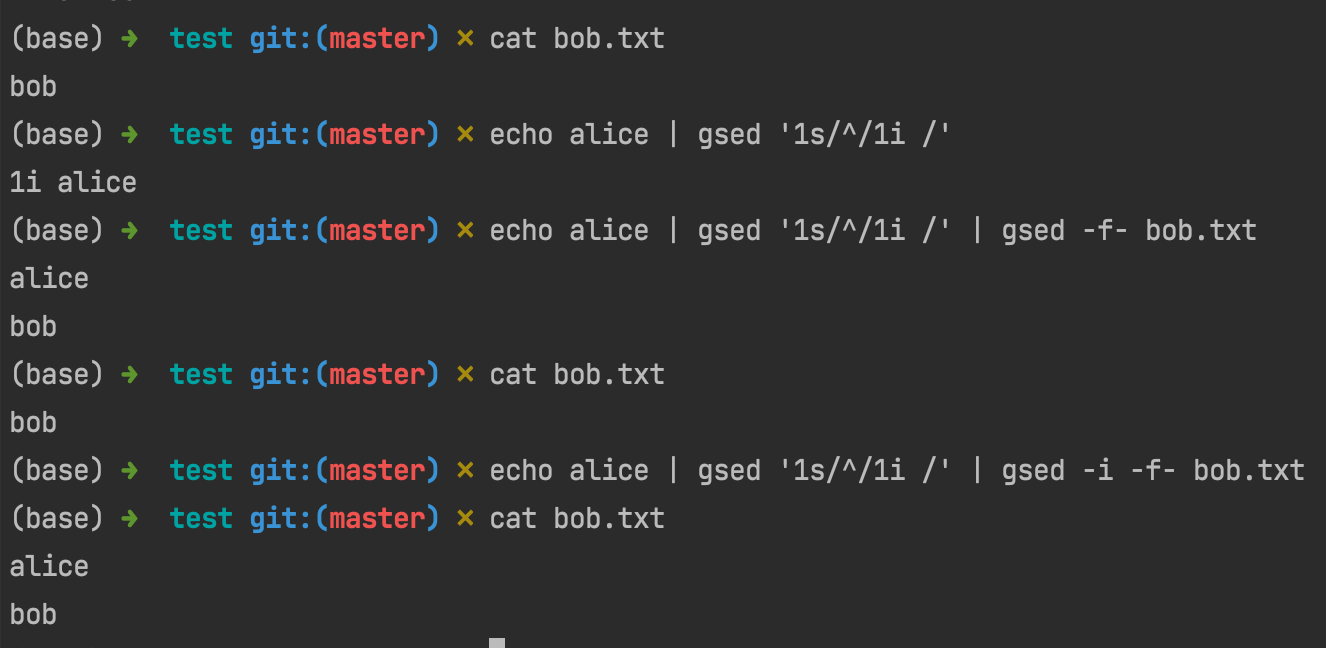
Task: Click the 'alice' output just above the final 'bob'
Action: (x=49, y=567)
